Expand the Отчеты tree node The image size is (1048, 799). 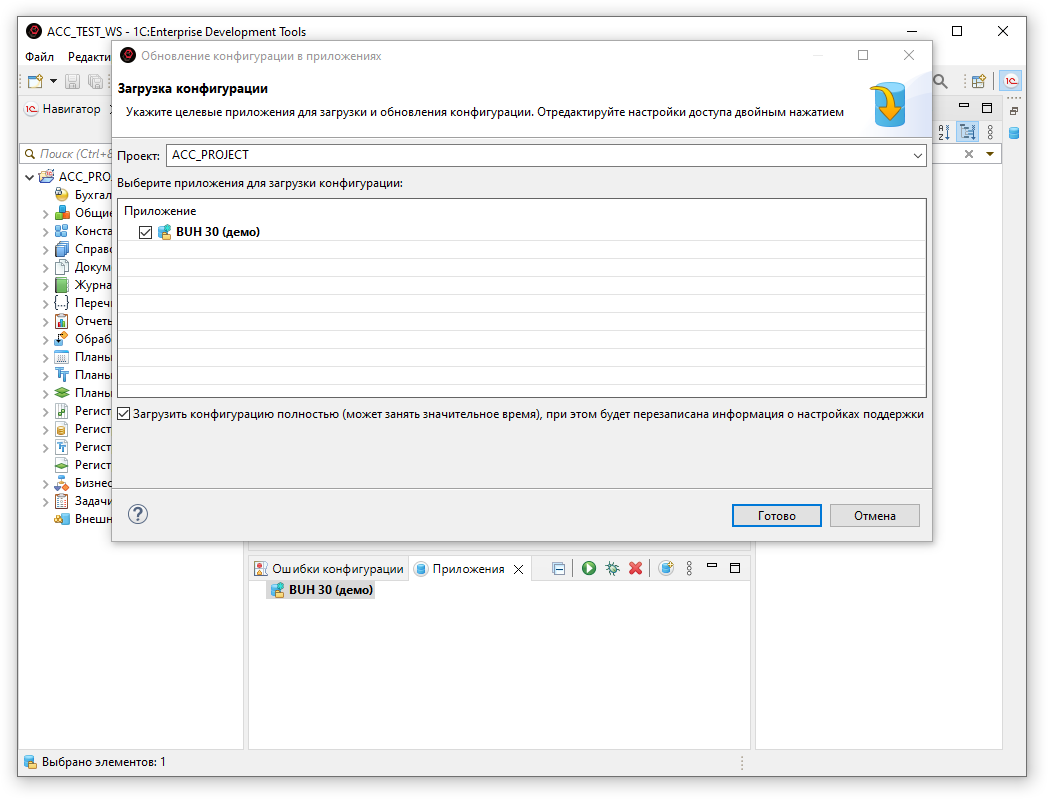[45, 322]
